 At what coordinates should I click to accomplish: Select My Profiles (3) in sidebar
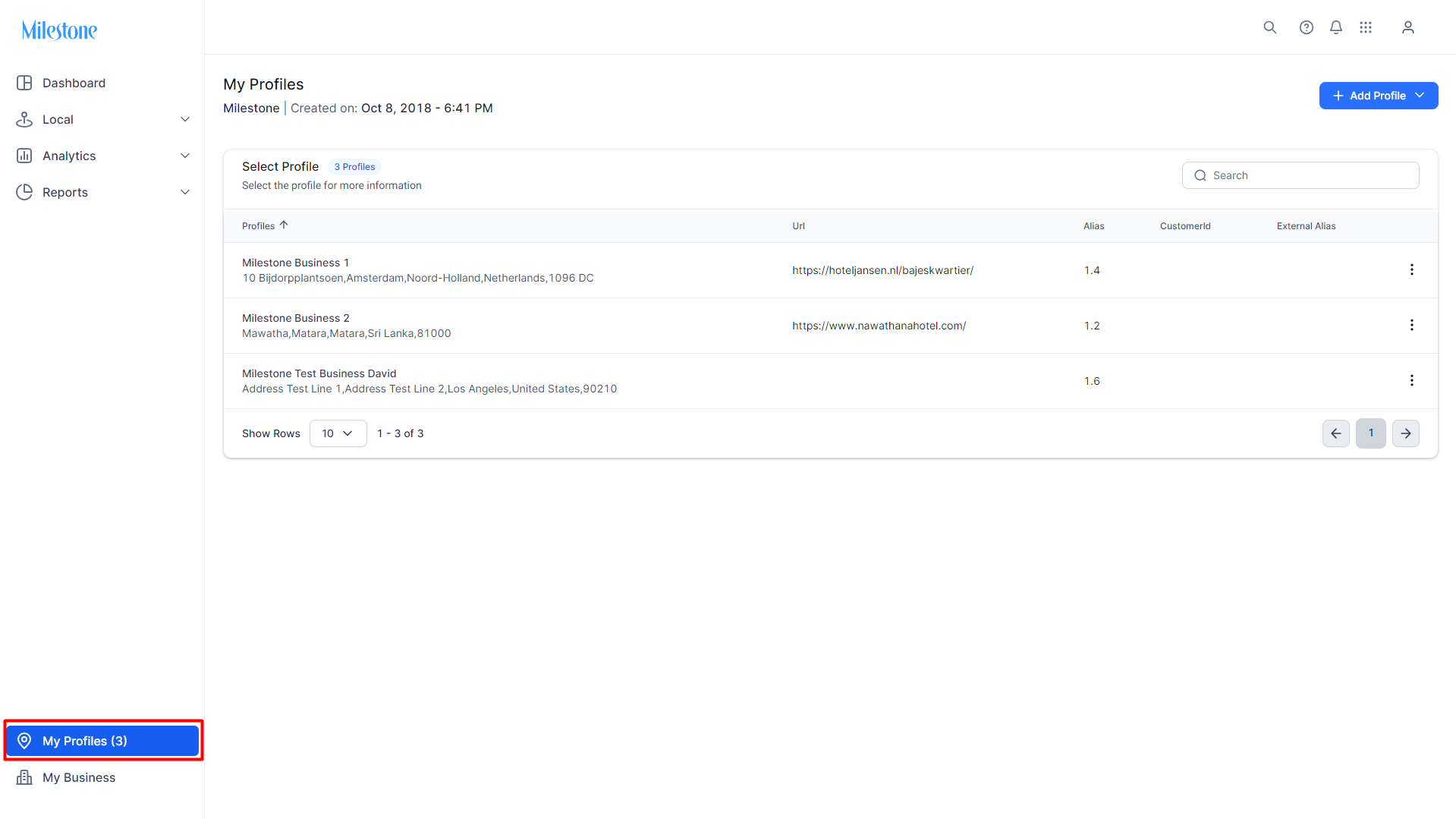(x=102, y=741)
